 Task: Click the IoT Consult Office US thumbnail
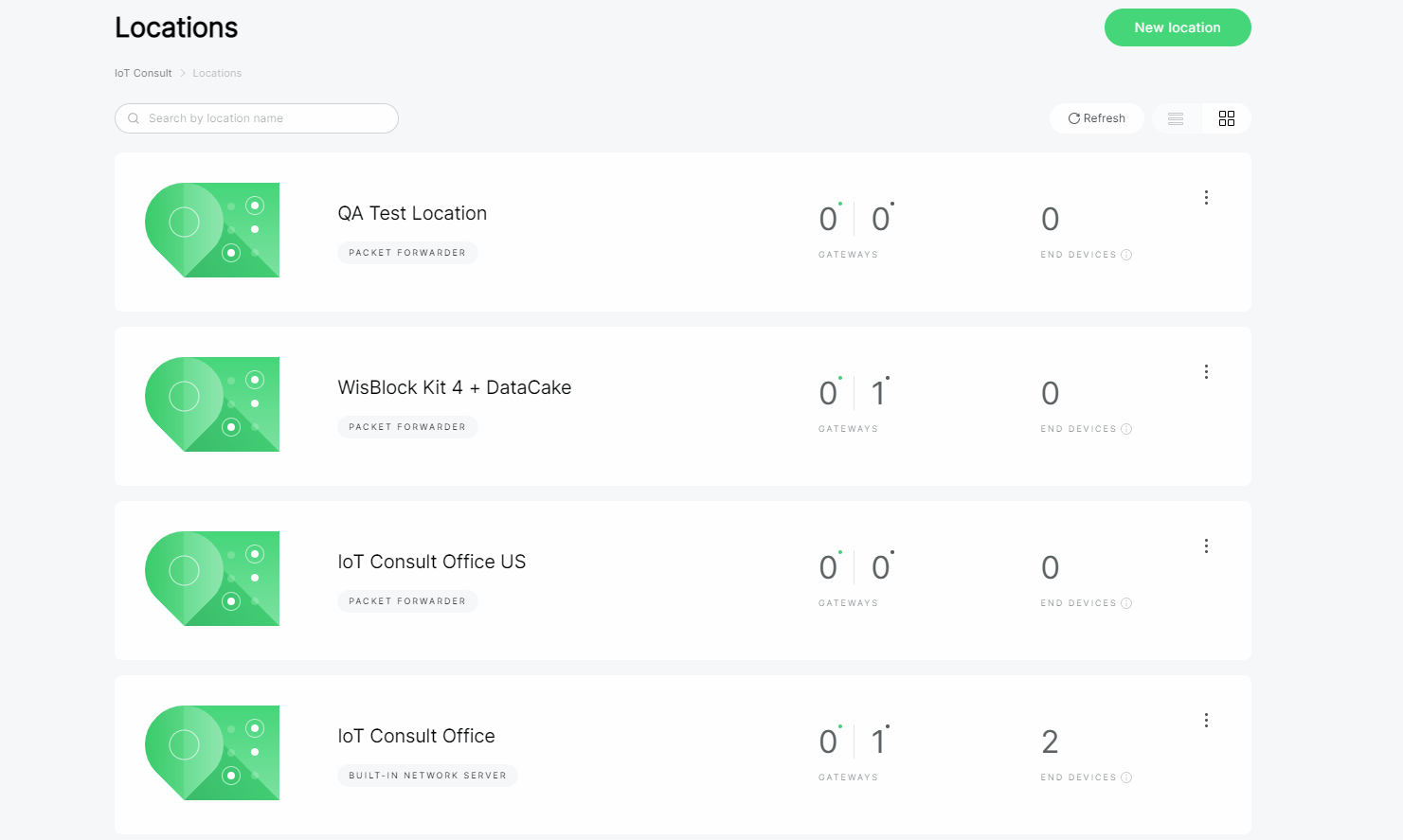pyautogui.click(x=212, y=579)
